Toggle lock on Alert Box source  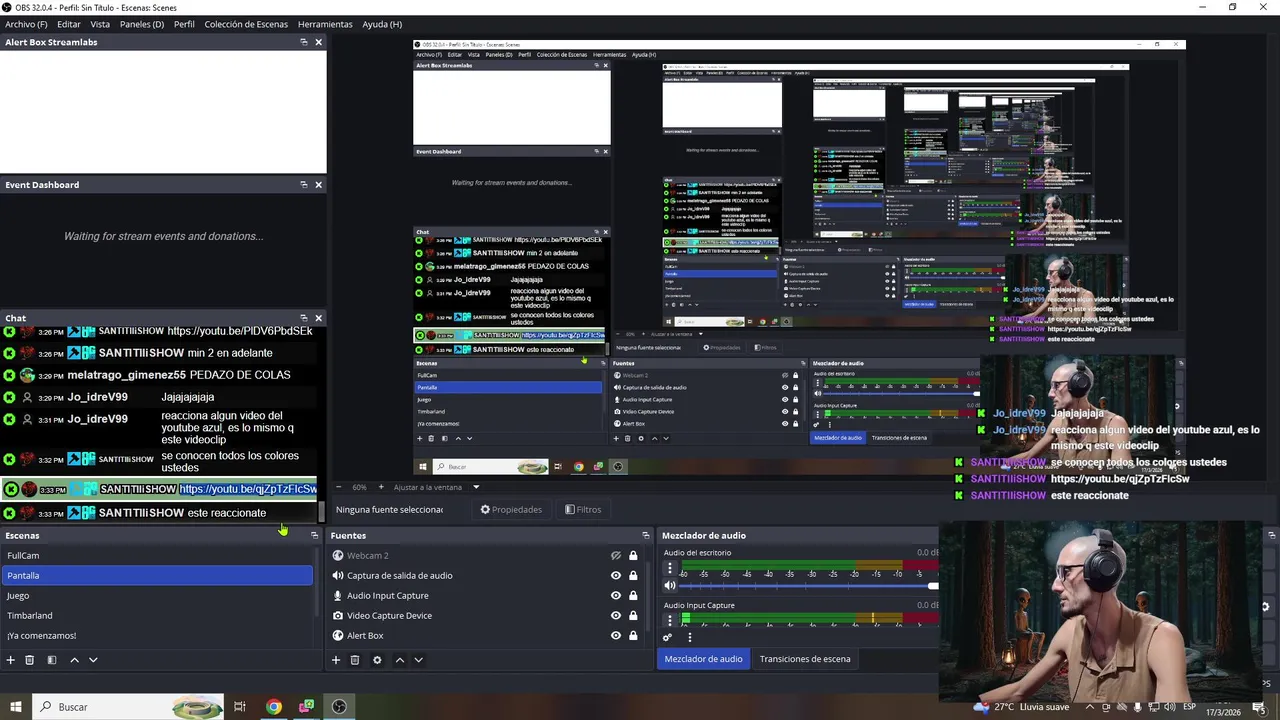tap(633, 636)
